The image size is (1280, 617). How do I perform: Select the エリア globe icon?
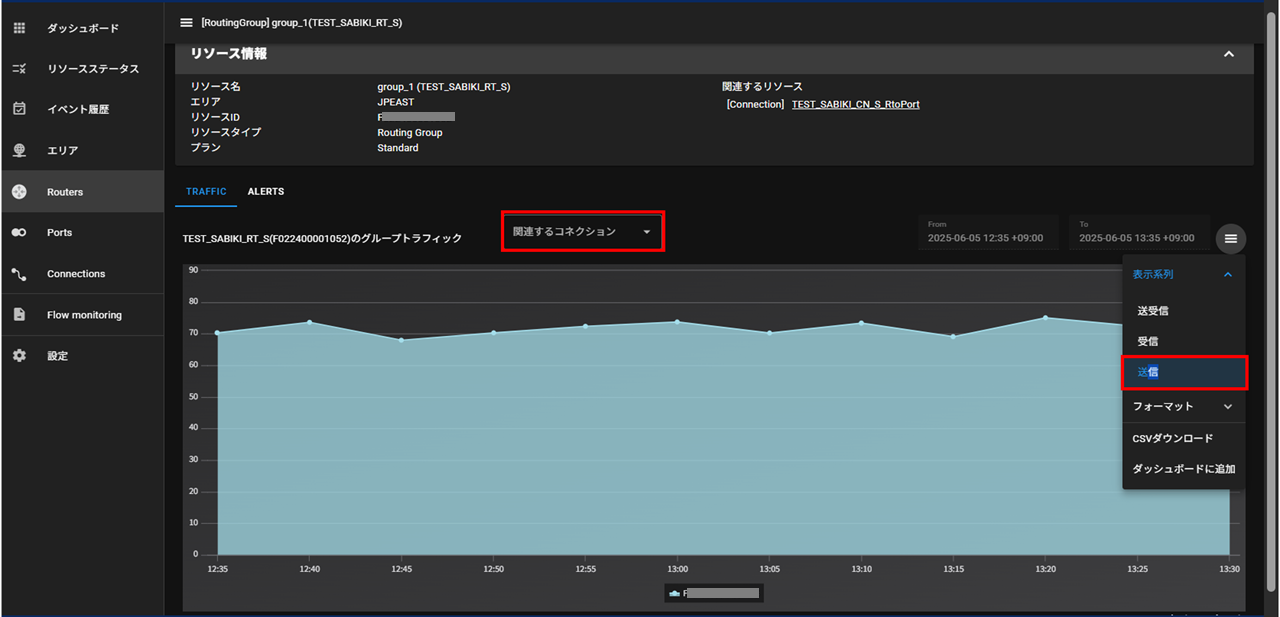[19, 150]
